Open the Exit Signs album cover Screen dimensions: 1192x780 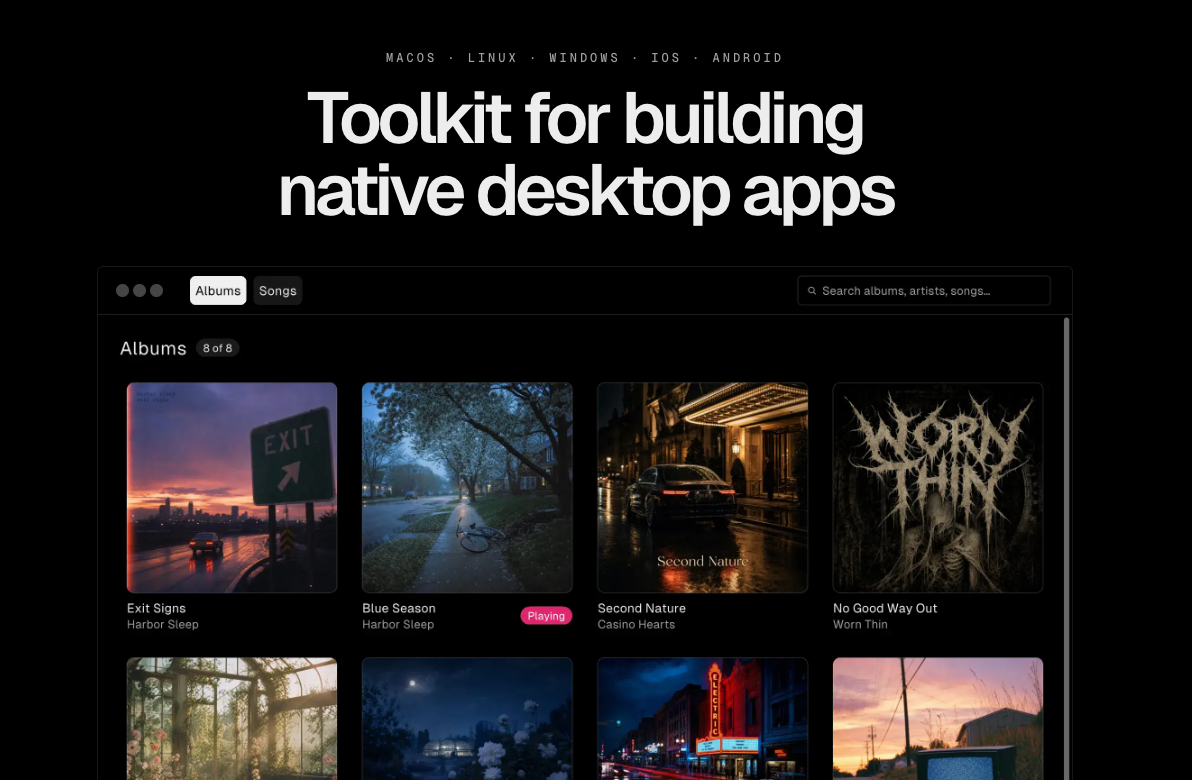click(232, 487)
